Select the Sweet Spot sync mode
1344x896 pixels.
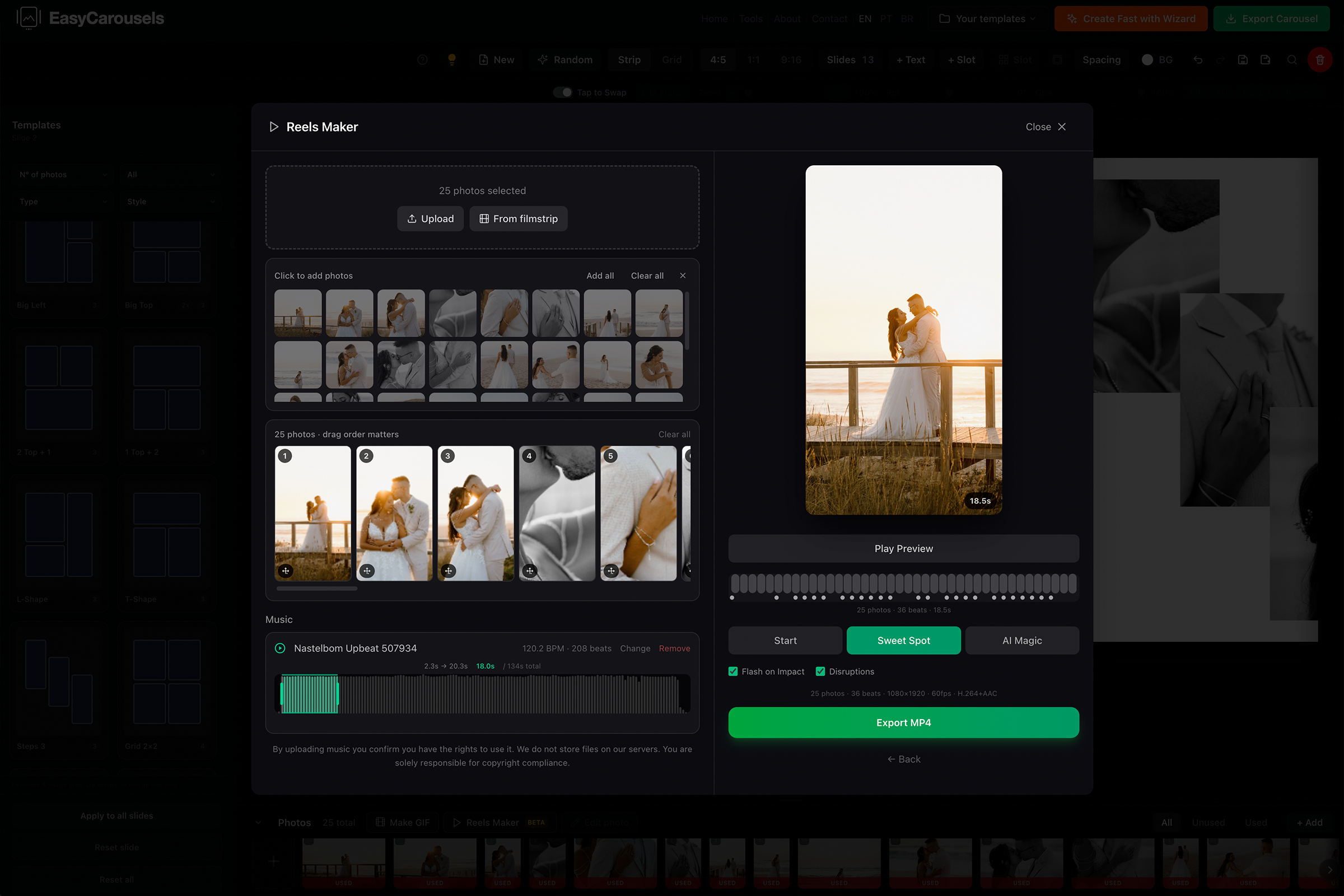[903, 641]
